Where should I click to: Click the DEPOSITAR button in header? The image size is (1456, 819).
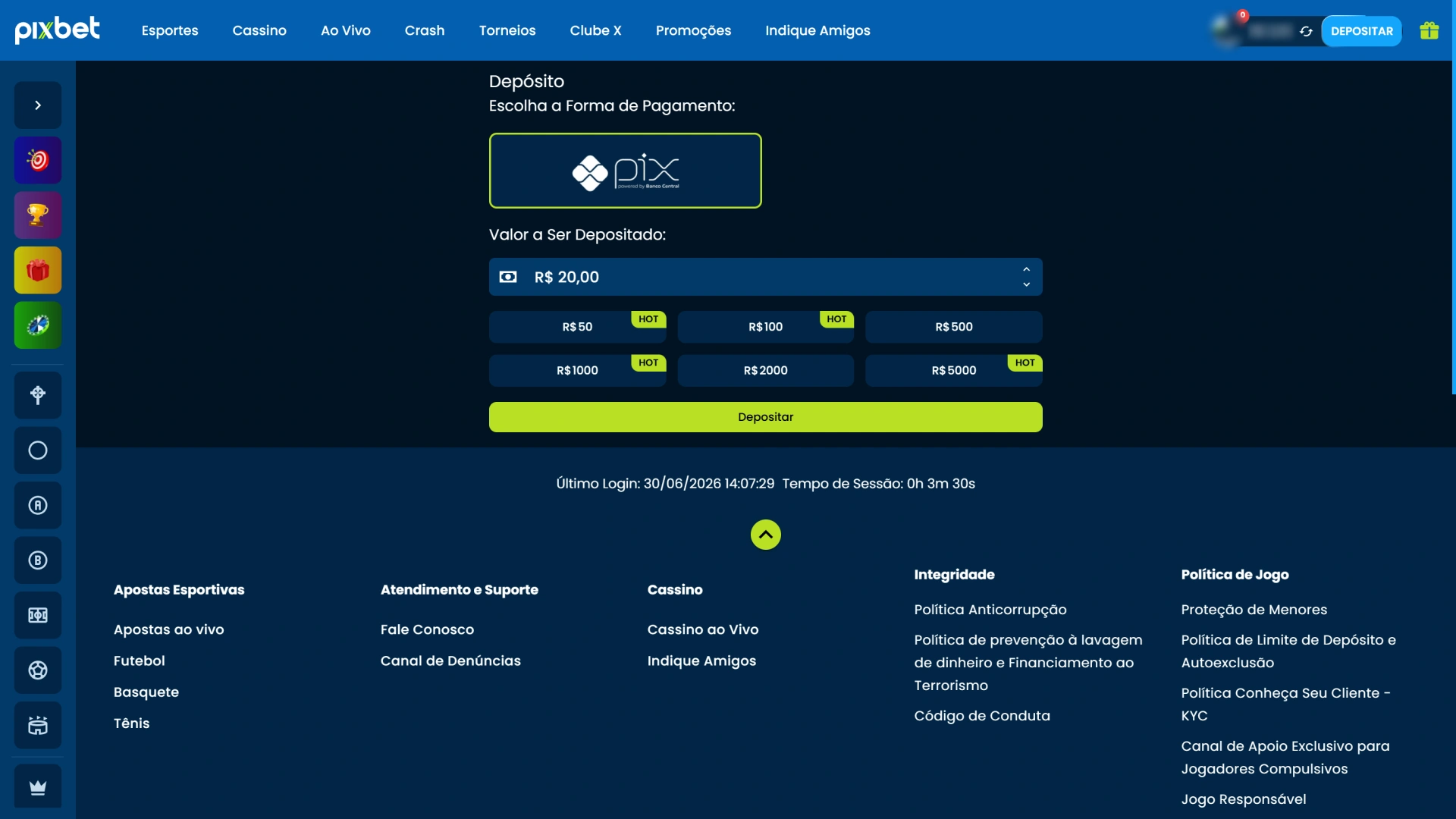click(x=1362, y=31)
